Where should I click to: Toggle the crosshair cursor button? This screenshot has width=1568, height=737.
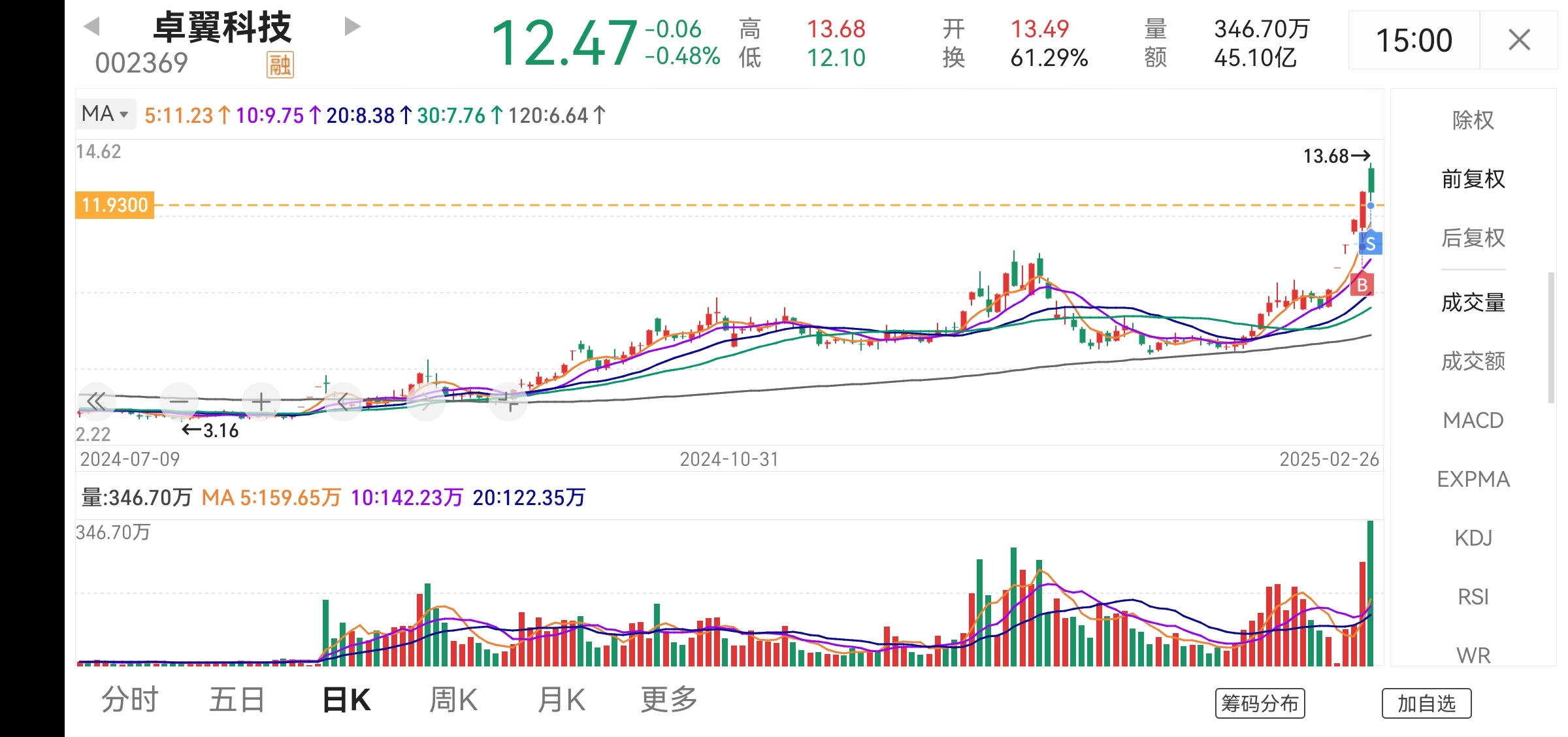[x=508, y=401]
